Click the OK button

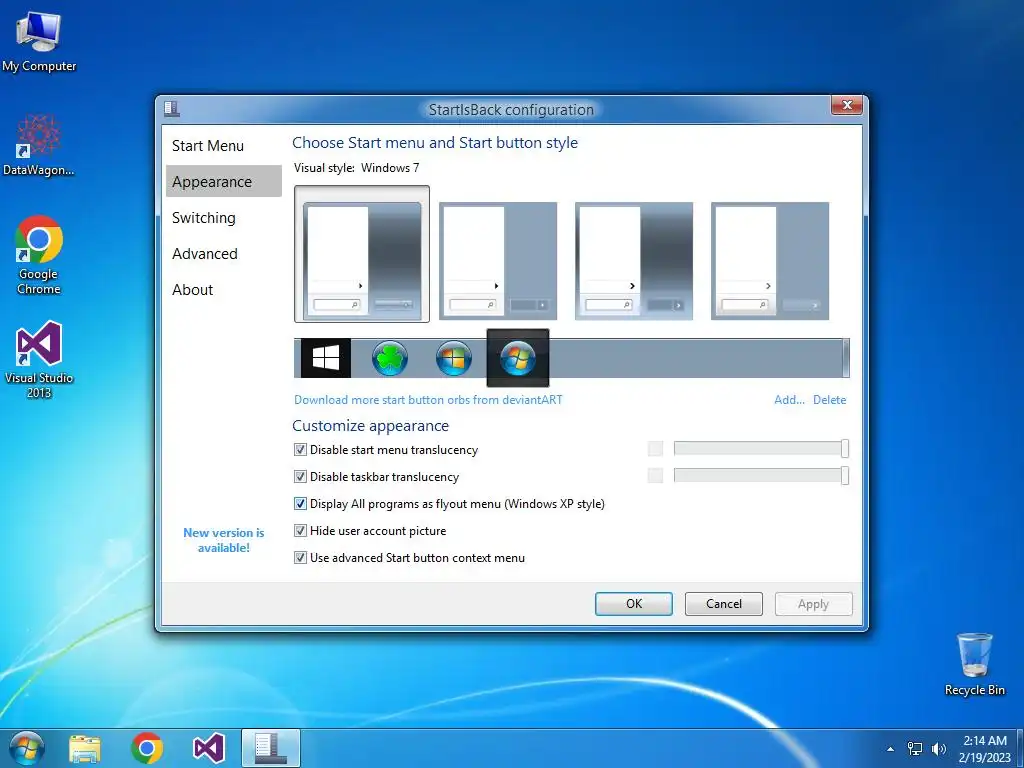click(x=633, y=604)
